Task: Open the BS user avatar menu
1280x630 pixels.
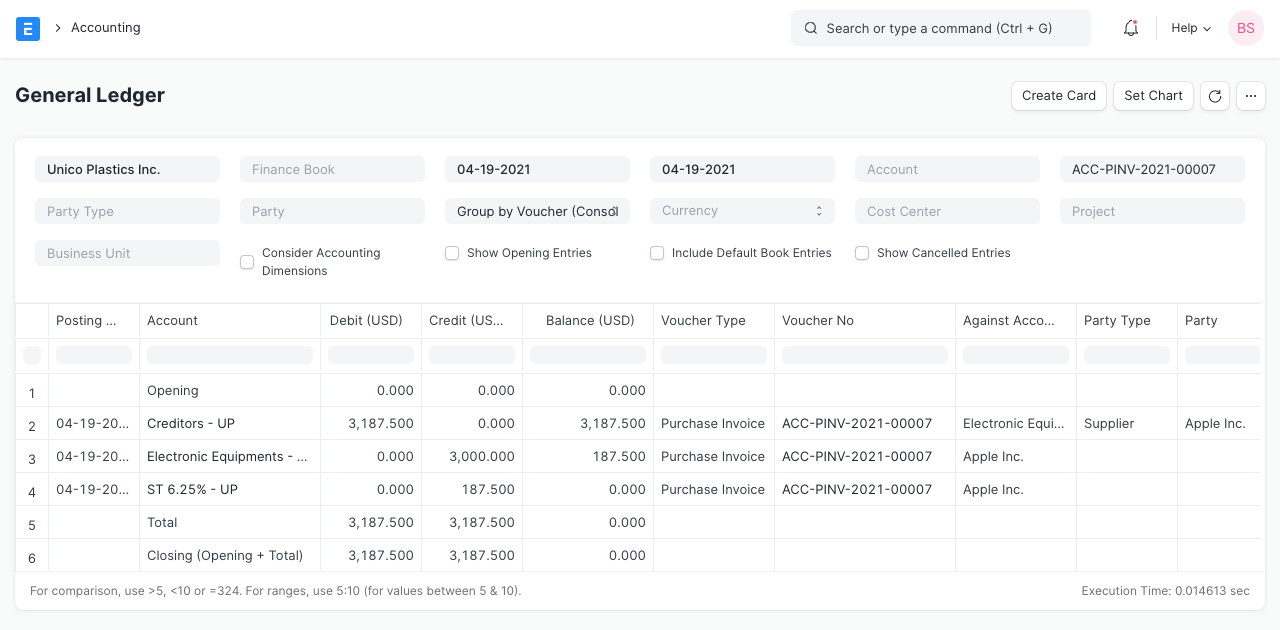Action: point(1245,28)
